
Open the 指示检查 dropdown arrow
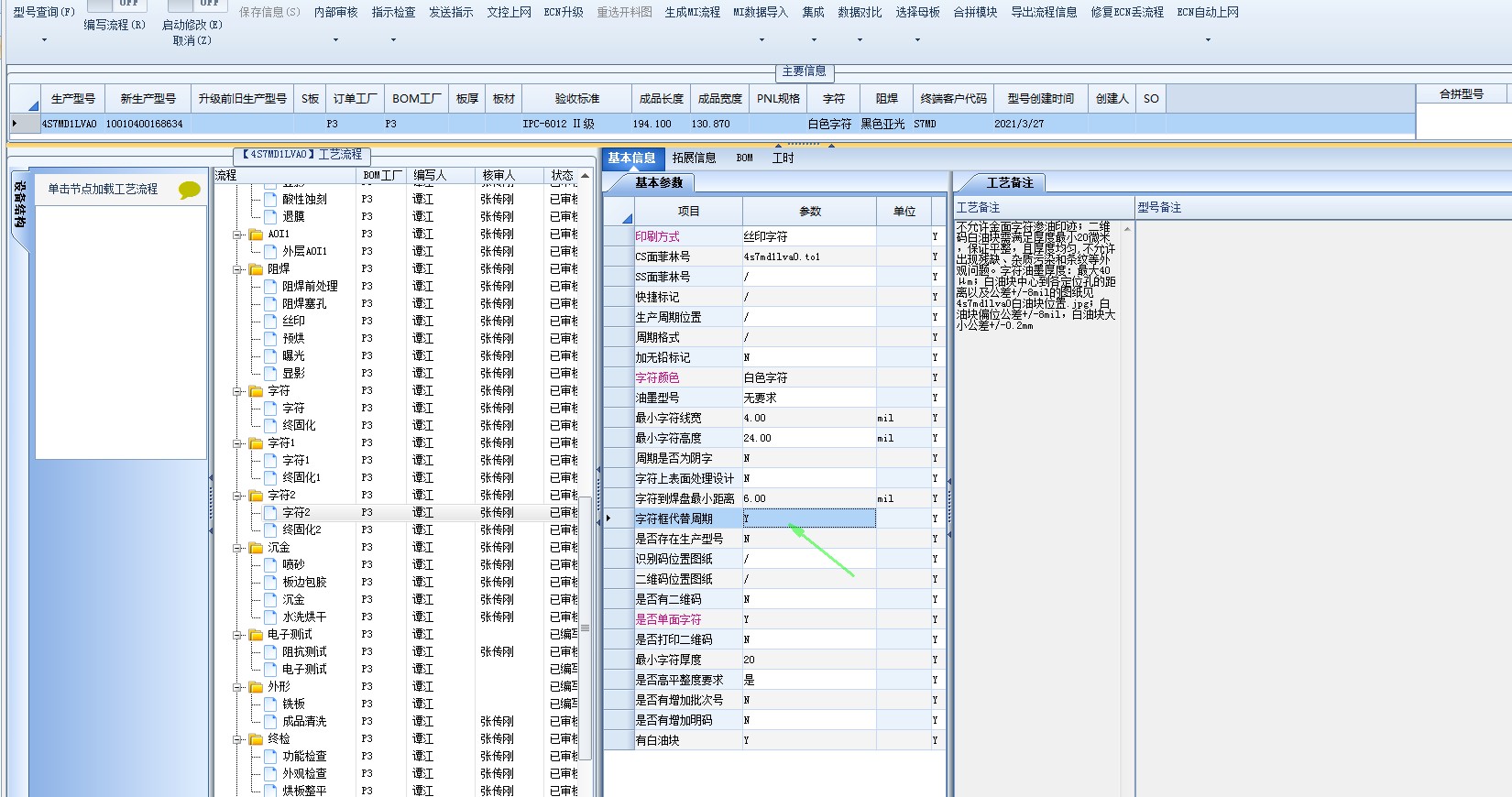tap(393, 40)
